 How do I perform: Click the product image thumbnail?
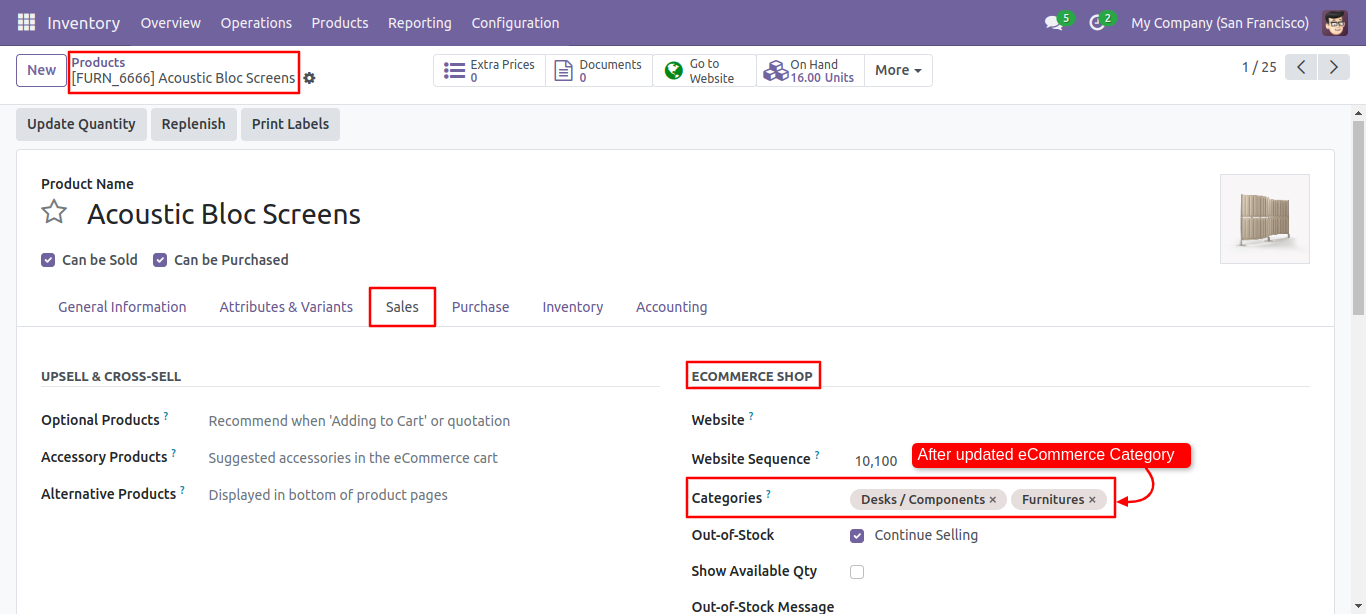tap(1264, 219)
